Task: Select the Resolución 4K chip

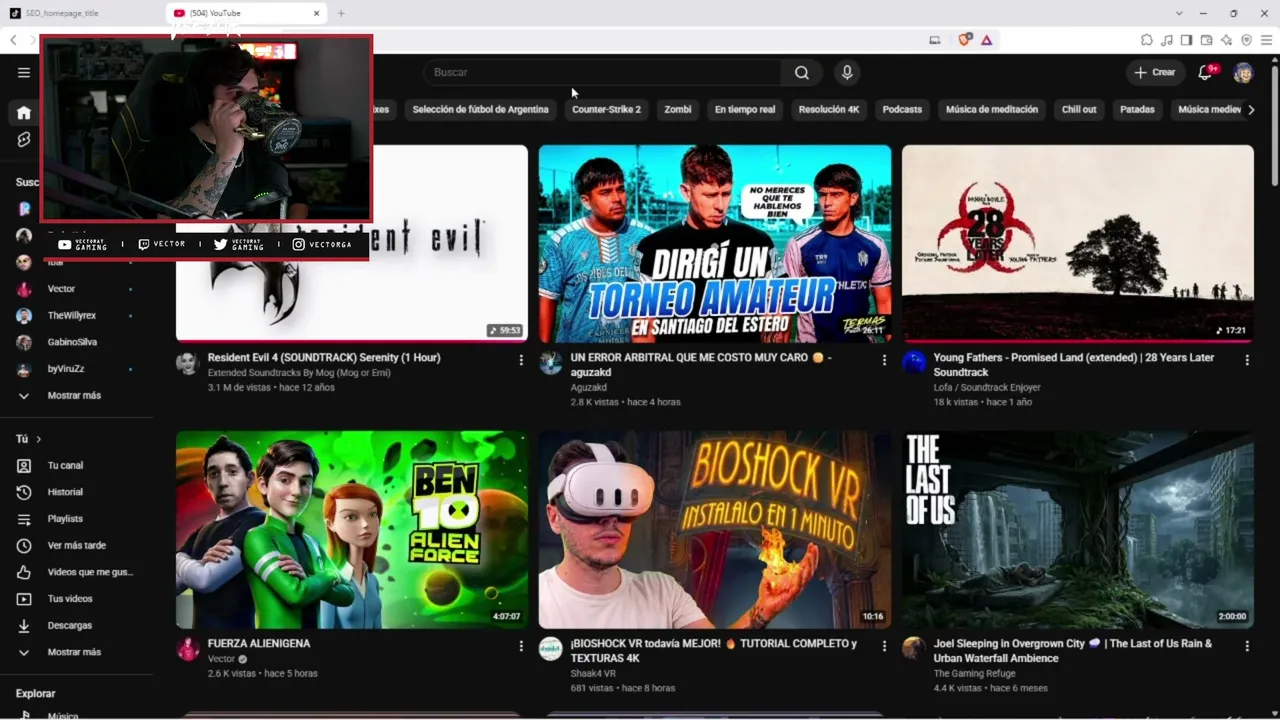Action: (829, 110)
